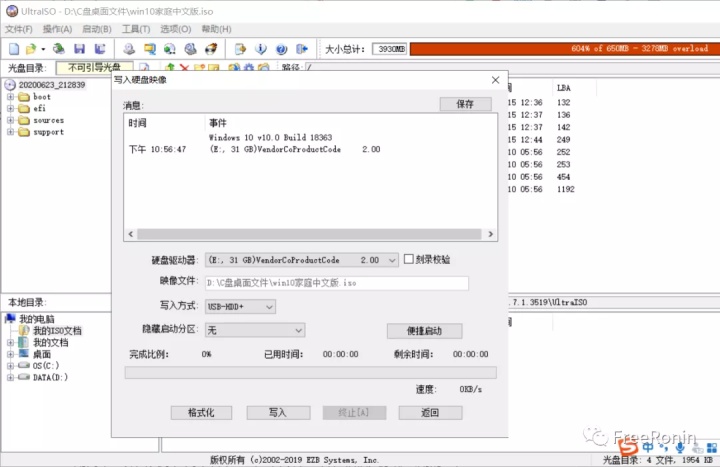Screen dimensions: 720x467
Task: Toggle the 刻录校验 checkbox
Action: point(409,259)
